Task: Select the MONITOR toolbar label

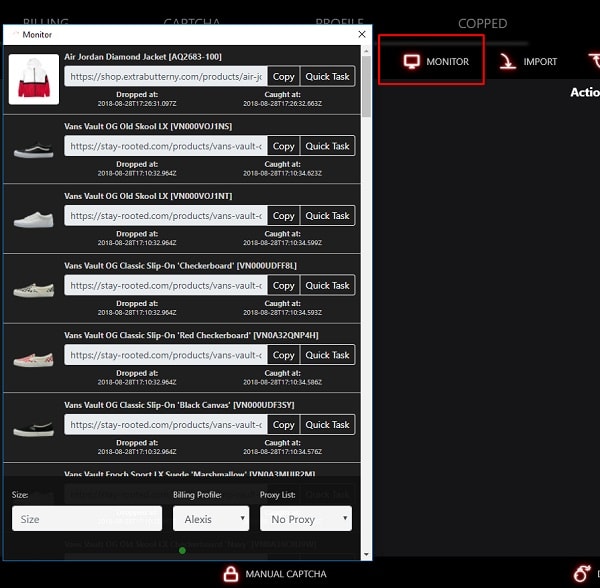Action: click(x=447, y=62)
